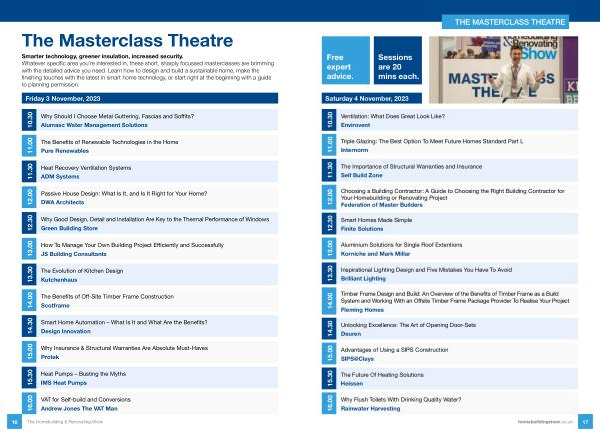Click 'Heat Pumps – Busting the Myths' session
The image size is (600, 436).
tap(83, 374)
